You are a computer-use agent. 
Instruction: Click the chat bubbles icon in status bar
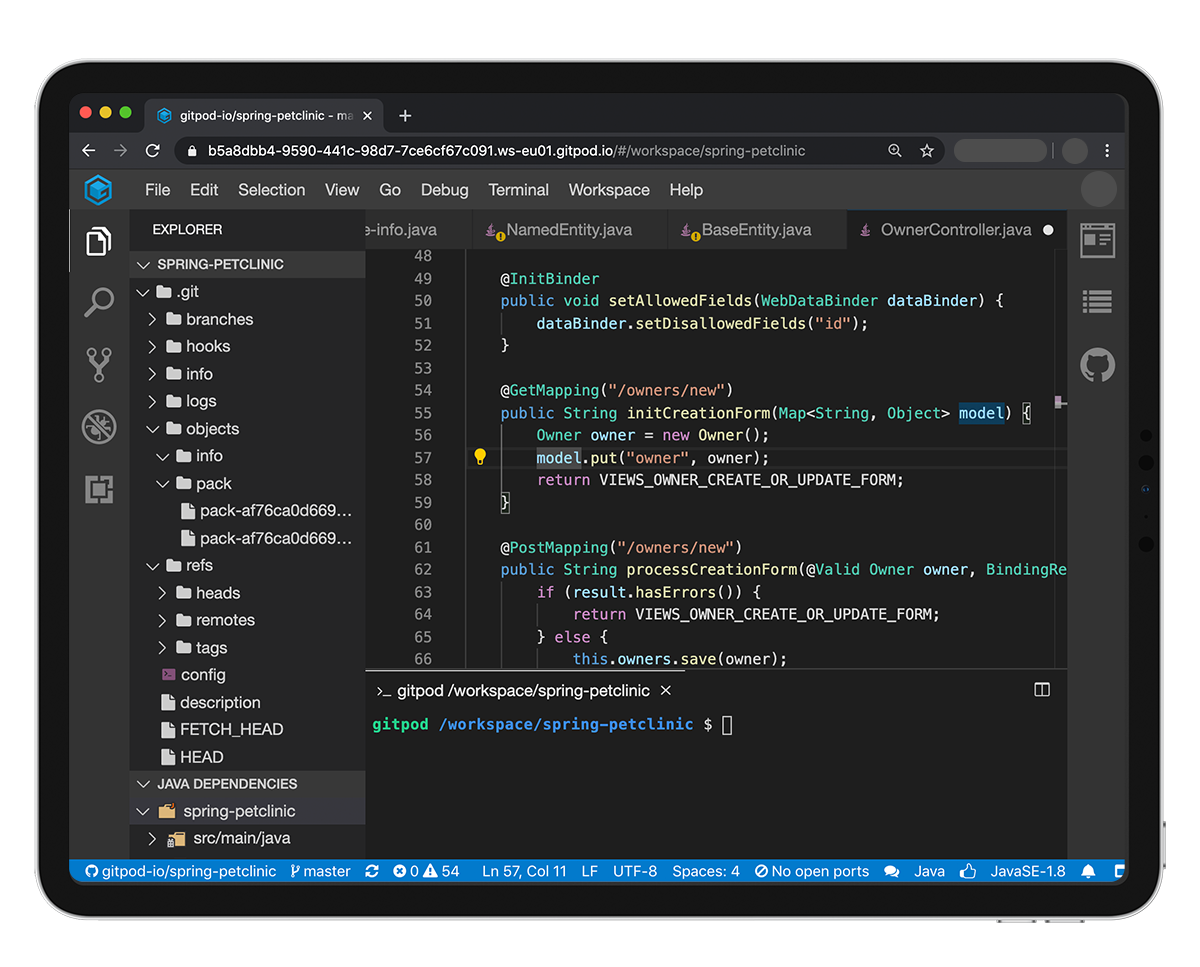coord(892,871)
